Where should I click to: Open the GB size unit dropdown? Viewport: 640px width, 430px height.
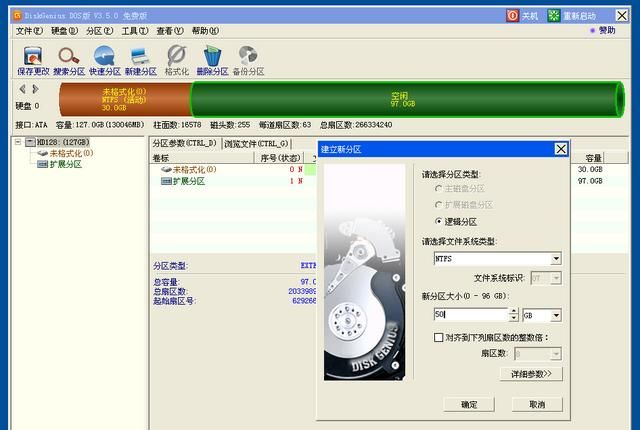click(x=556, y=315)
